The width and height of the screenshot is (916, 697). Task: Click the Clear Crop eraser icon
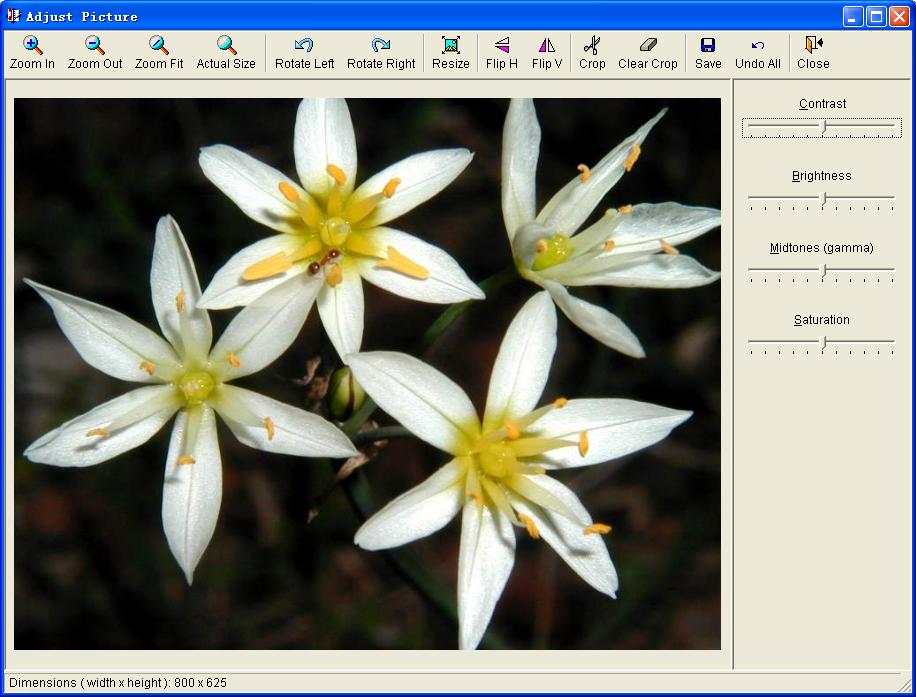tap(648, 46)
